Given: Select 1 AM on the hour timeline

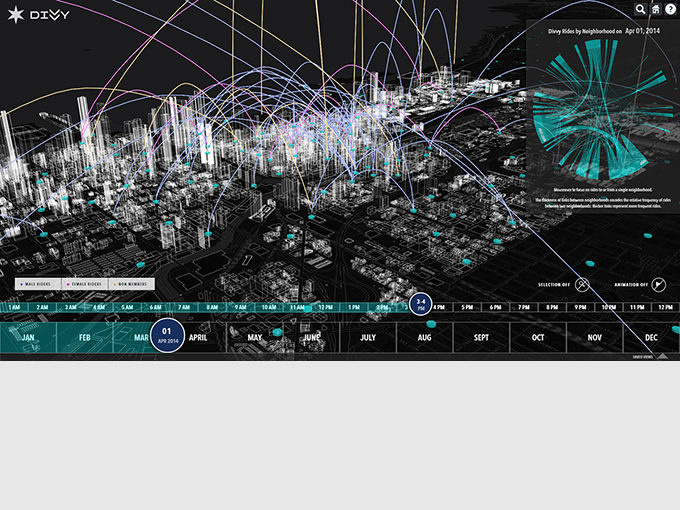Looking at the screenshot, I should 14,307.
